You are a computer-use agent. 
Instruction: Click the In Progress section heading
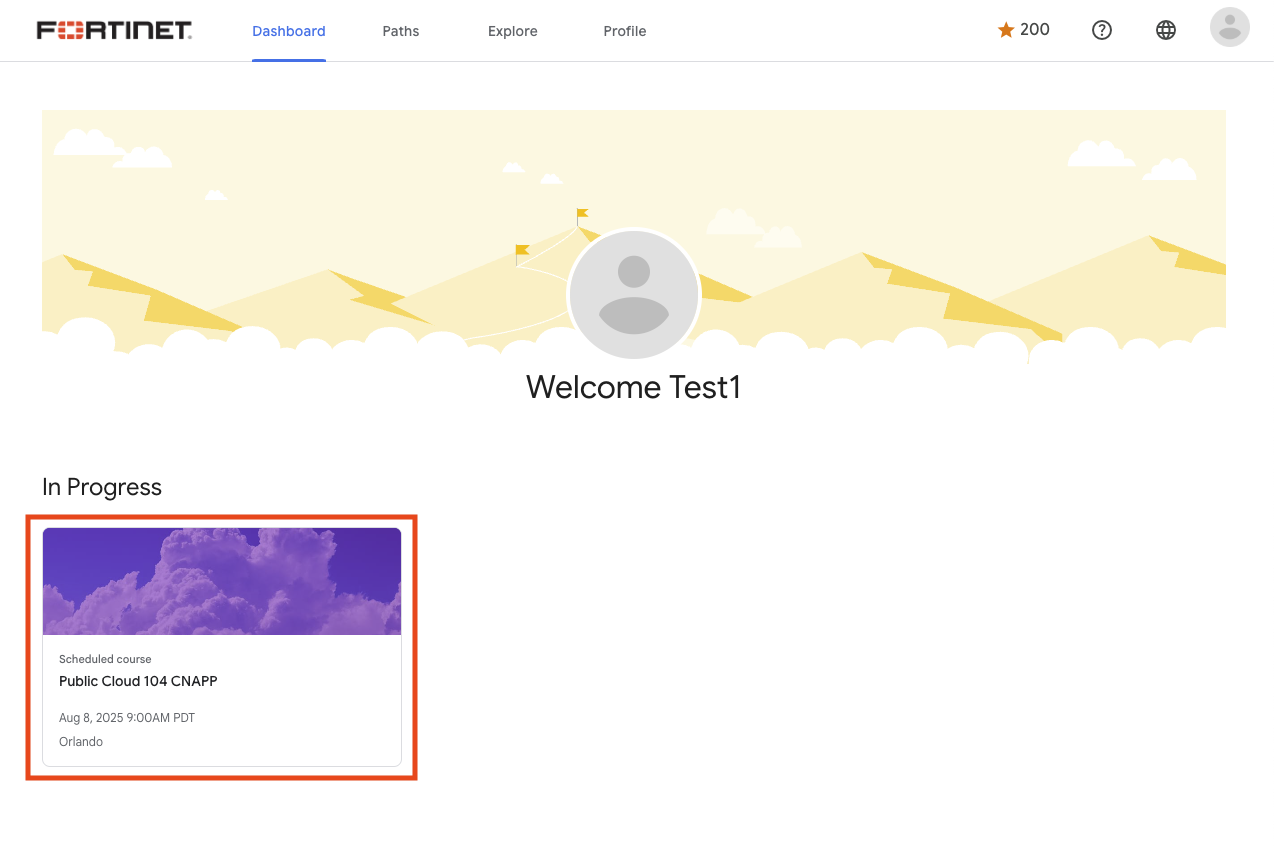(102, 487)
